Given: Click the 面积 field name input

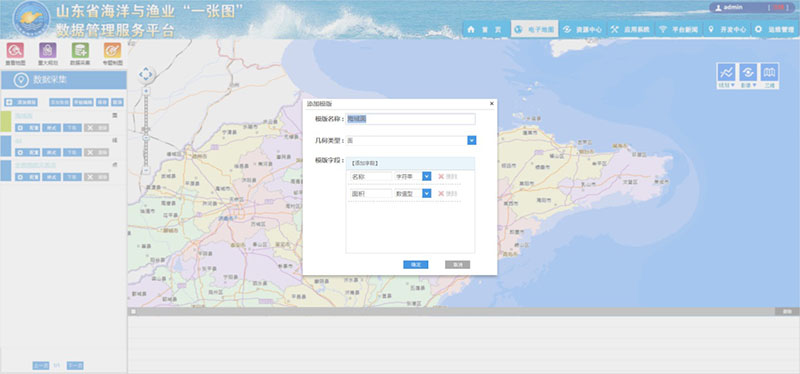Looking at the screenshot, I should [x=371, y=194].
